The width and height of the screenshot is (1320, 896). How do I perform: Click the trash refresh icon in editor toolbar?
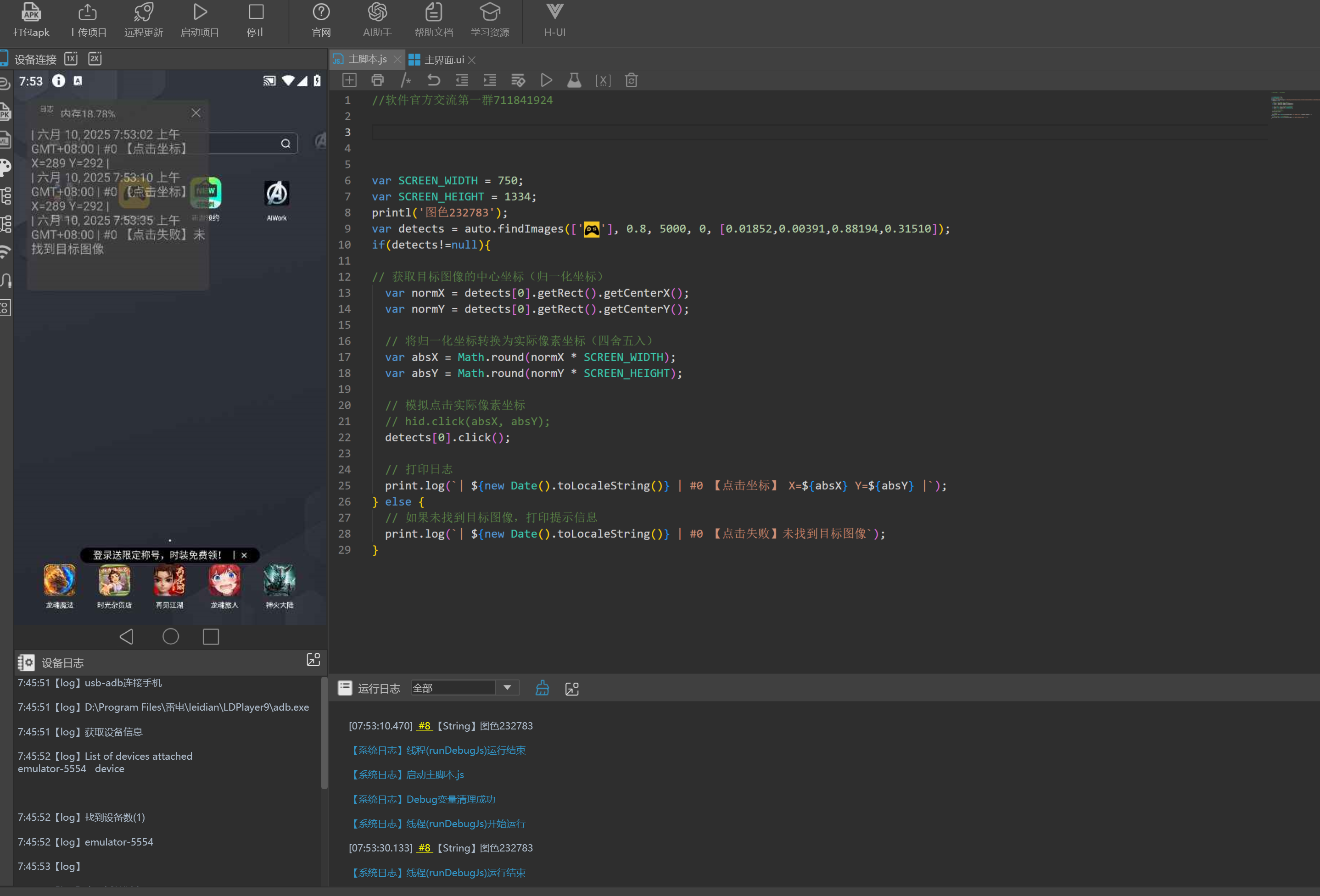point(631,80)
